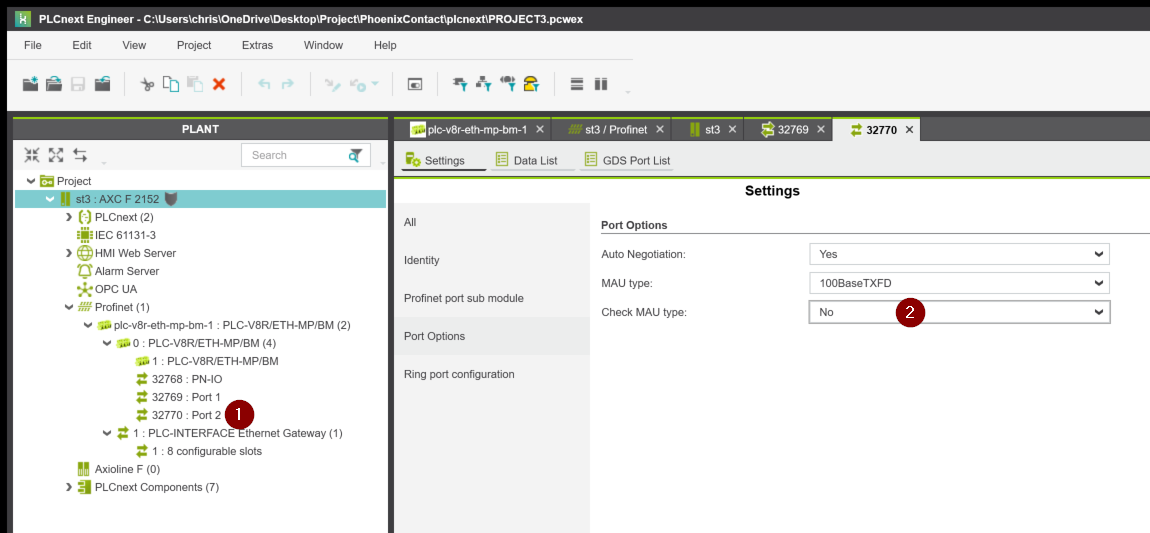The image size is (1150, 533).
Task: Open the MAU type dropdown
Action: point(958,283)
